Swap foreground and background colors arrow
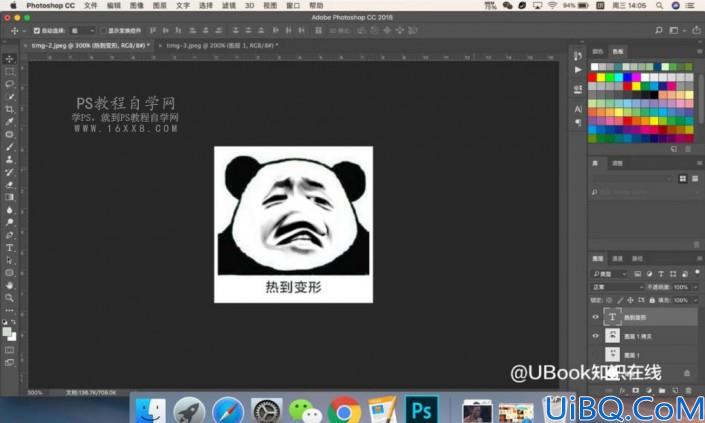This screenshot has height=423, width=705. pos(13,322)
